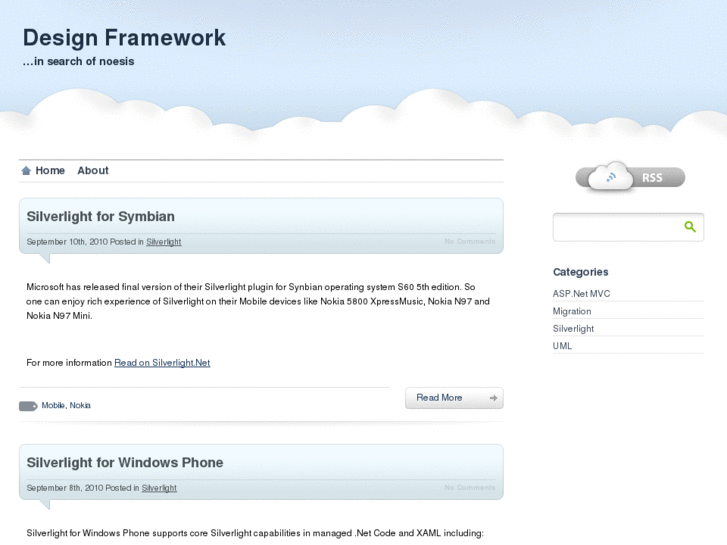Click the Nokia tag link
The height and width of the screenshot is (545, 727).
(x=80, y=405)
